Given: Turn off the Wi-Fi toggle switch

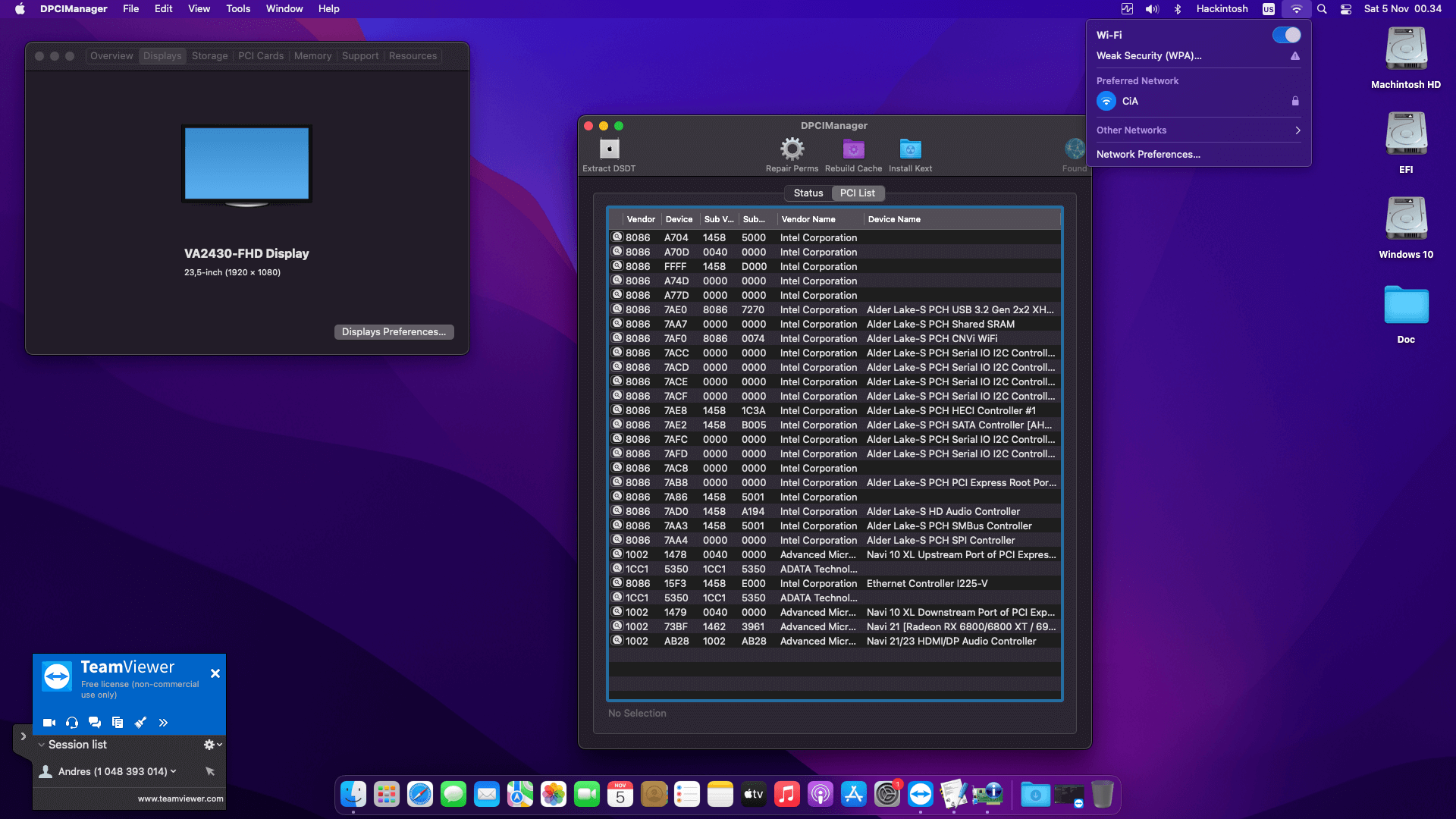Looking at the screenshot, I should [1286, 35].
